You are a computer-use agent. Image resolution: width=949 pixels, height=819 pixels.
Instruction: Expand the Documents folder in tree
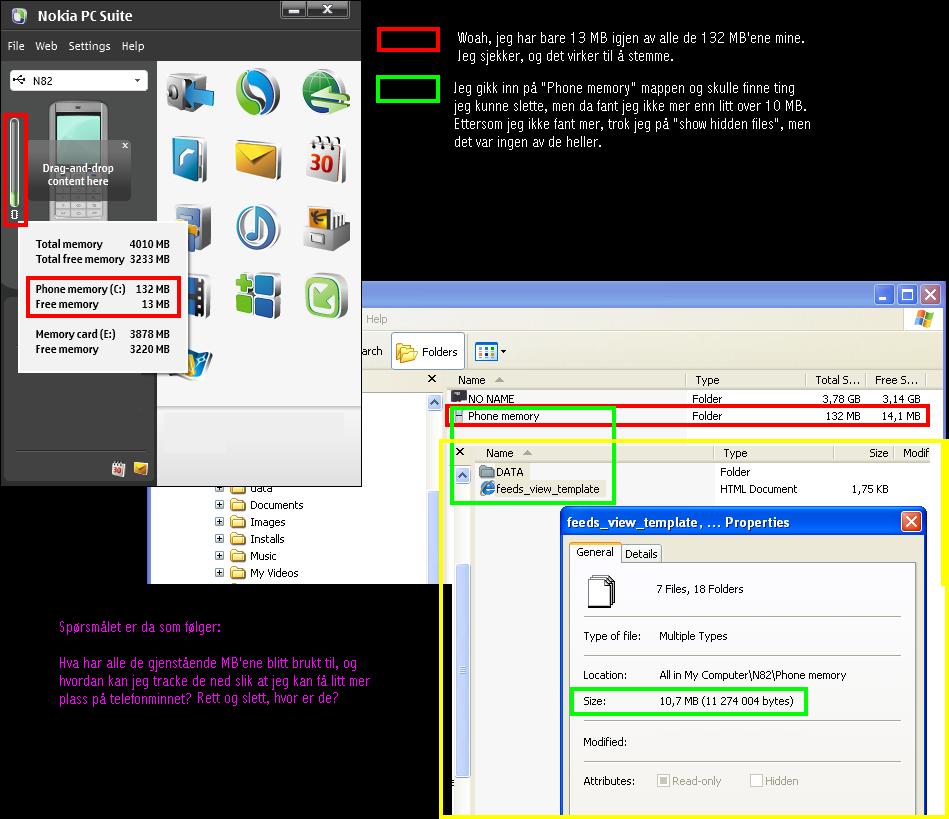tap(219, 505)
